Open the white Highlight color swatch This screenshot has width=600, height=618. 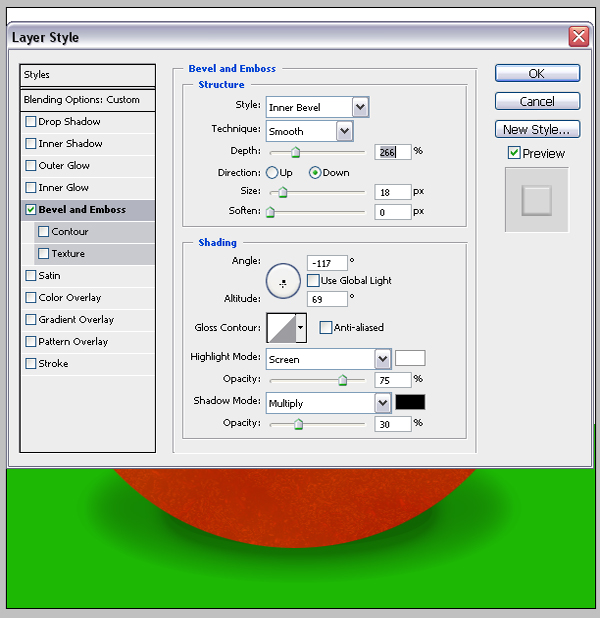410,358
